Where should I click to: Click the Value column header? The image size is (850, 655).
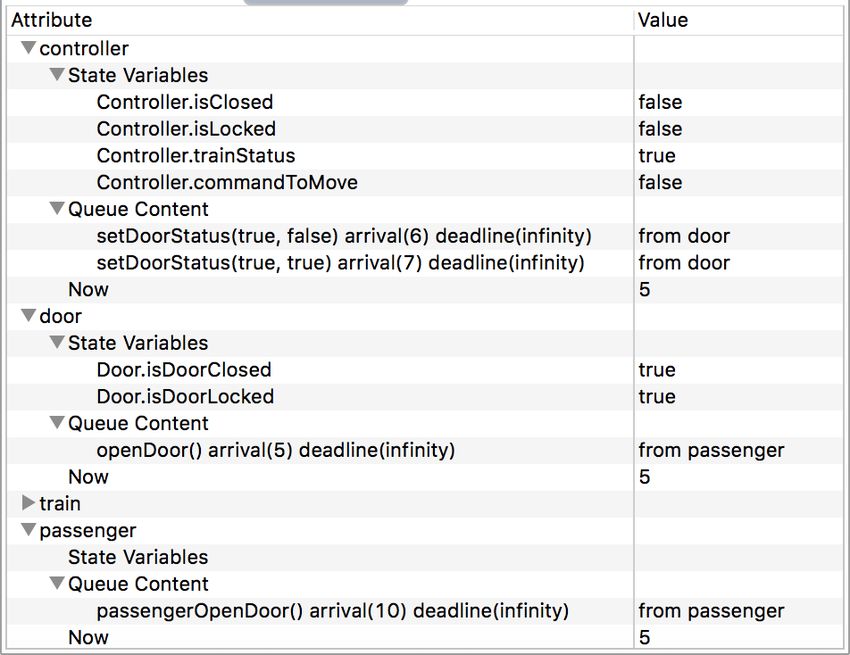point(738,20)
